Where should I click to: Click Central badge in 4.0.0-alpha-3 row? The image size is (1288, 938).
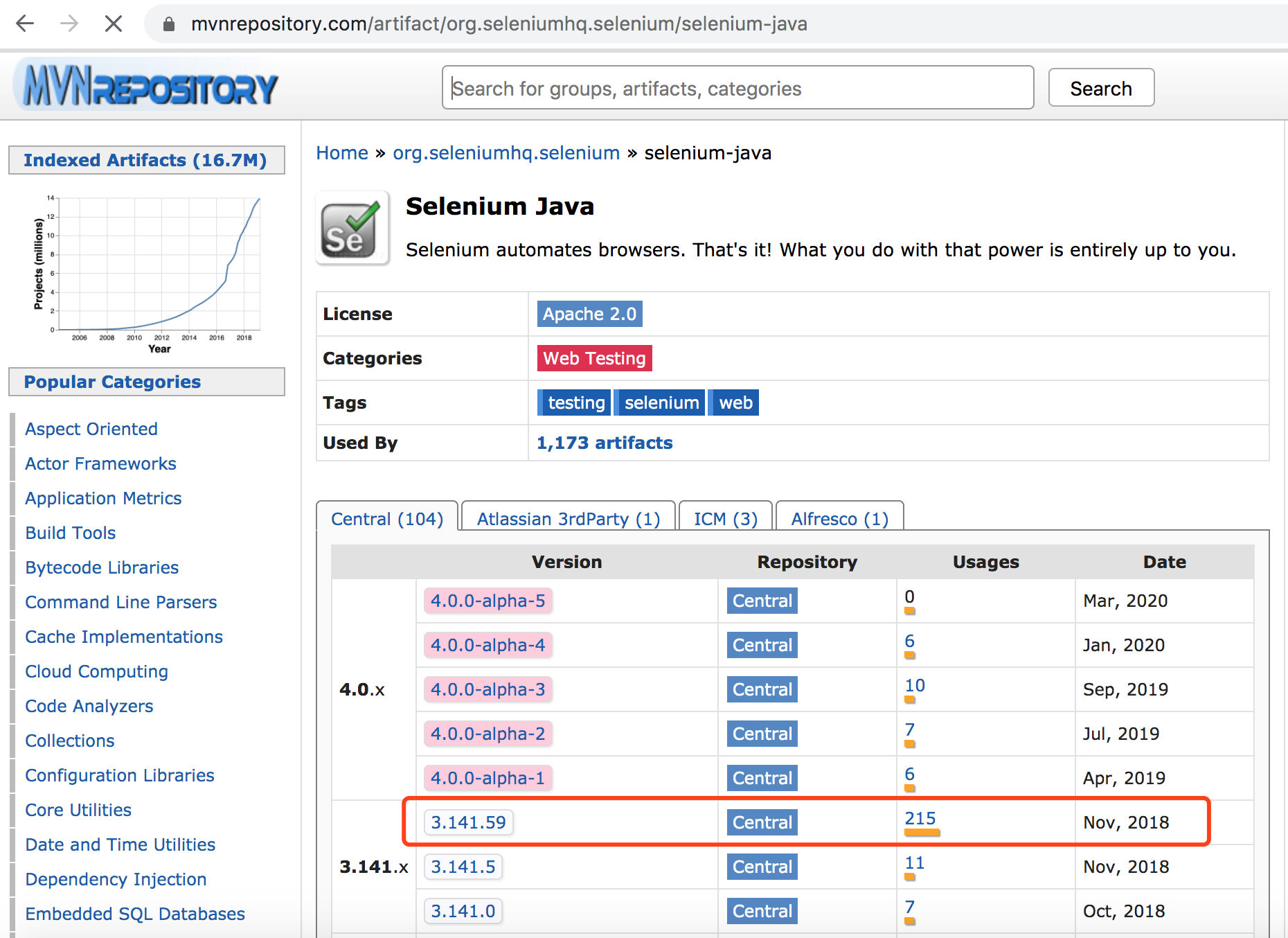point(762,689)
